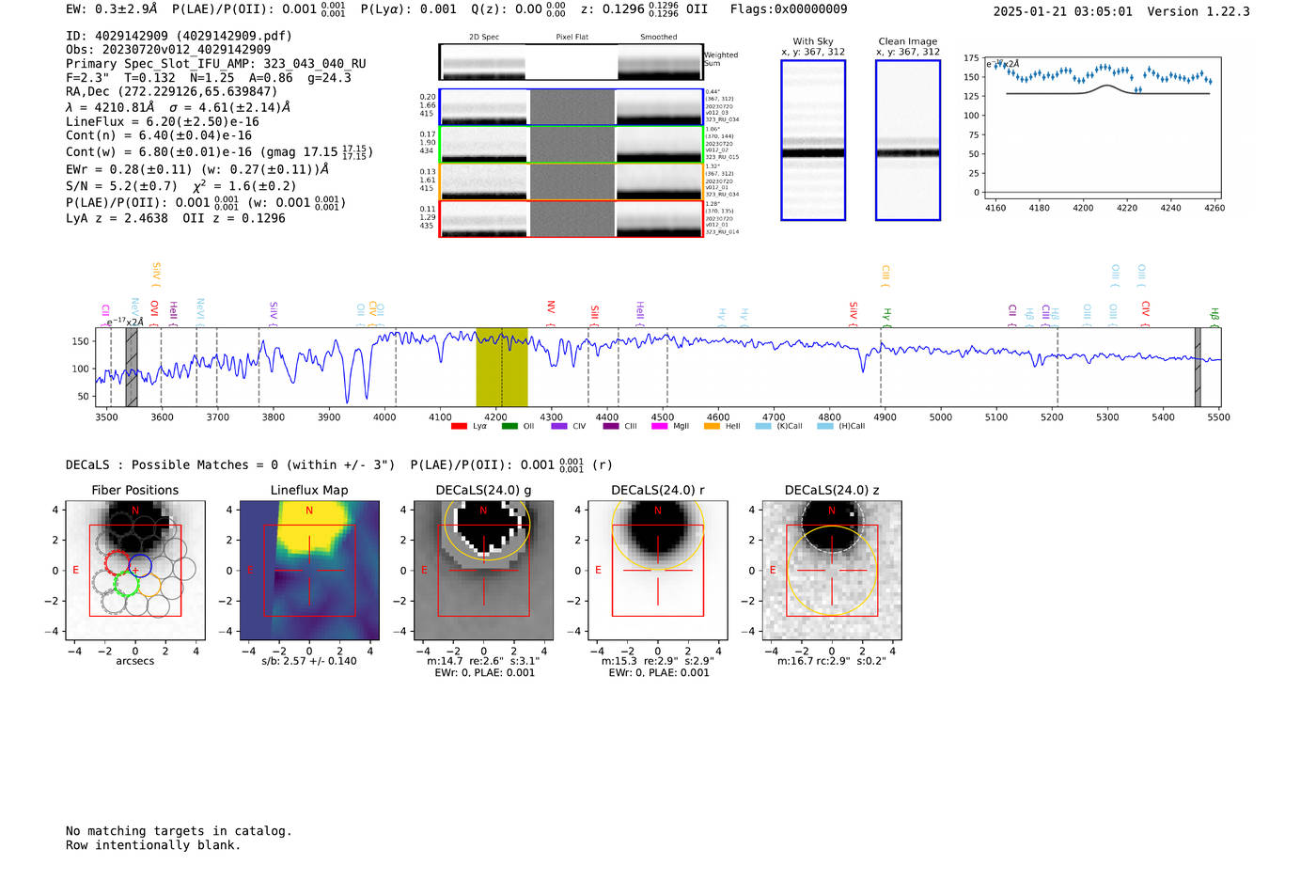Screen dimensions: 1316x896
Task: Click 'Obs: 20230720v012_4029142909' line
Action: pos(168,49)
